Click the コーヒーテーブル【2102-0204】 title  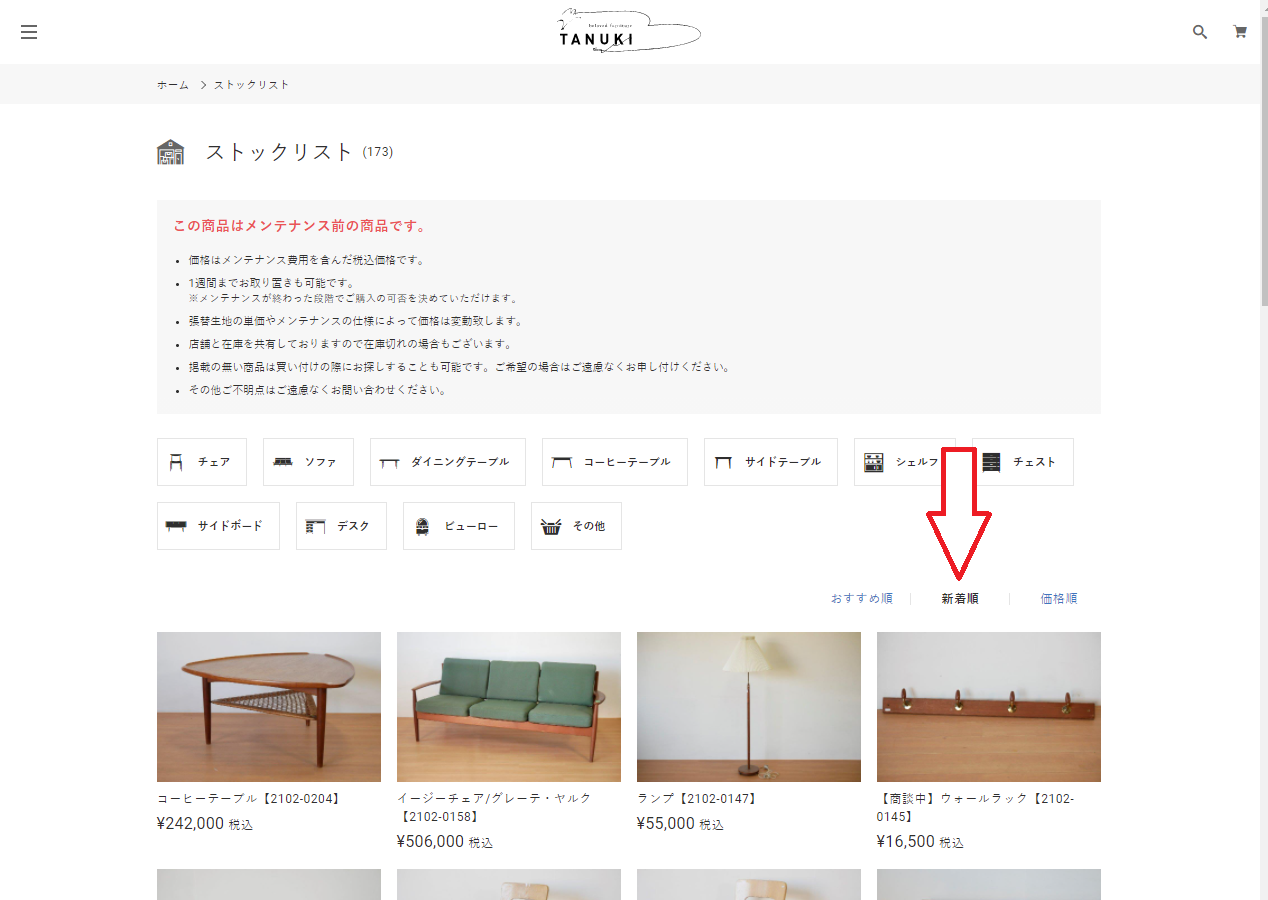pos(250,799)
